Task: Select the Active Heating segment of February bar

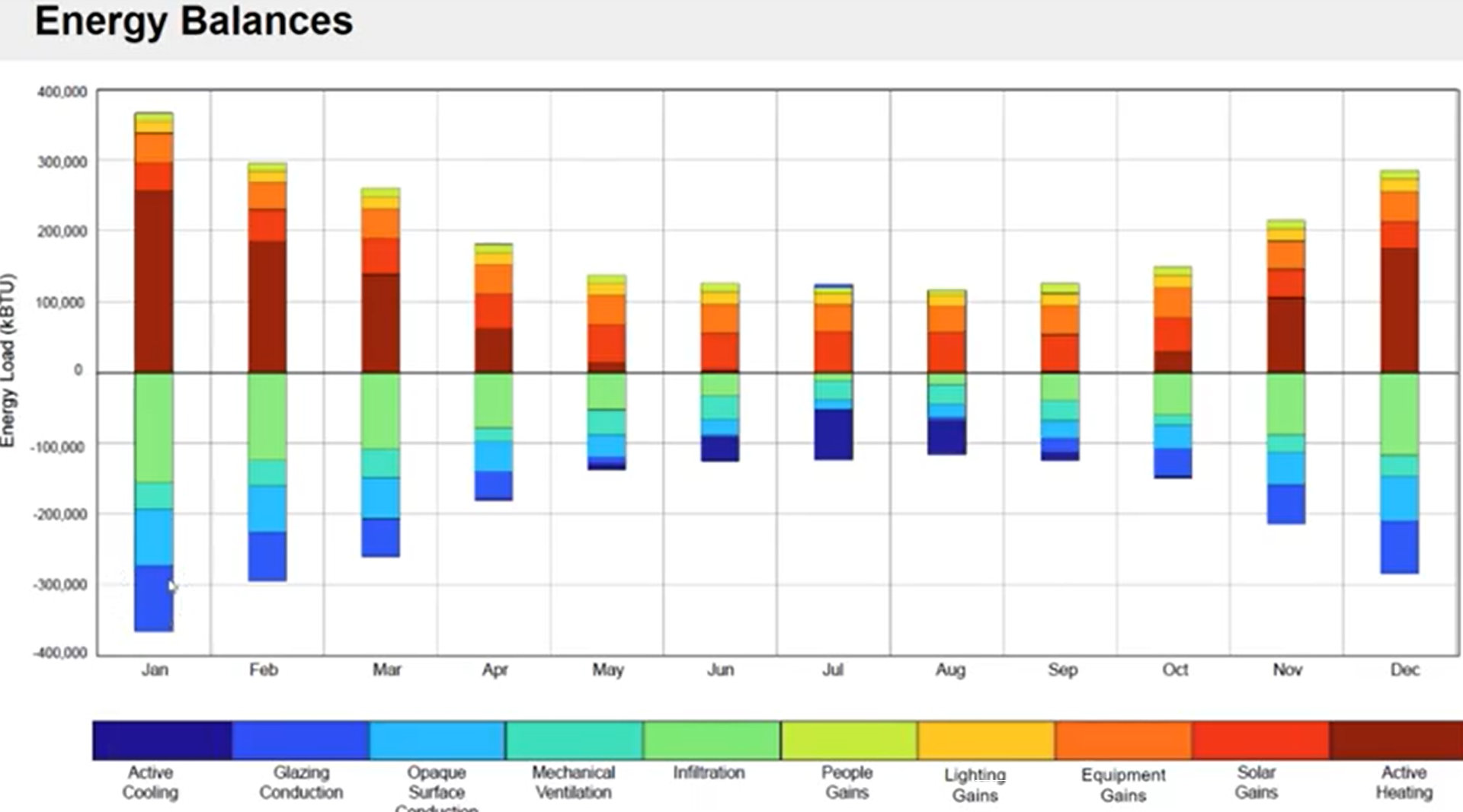Action: tap(267, 306)
